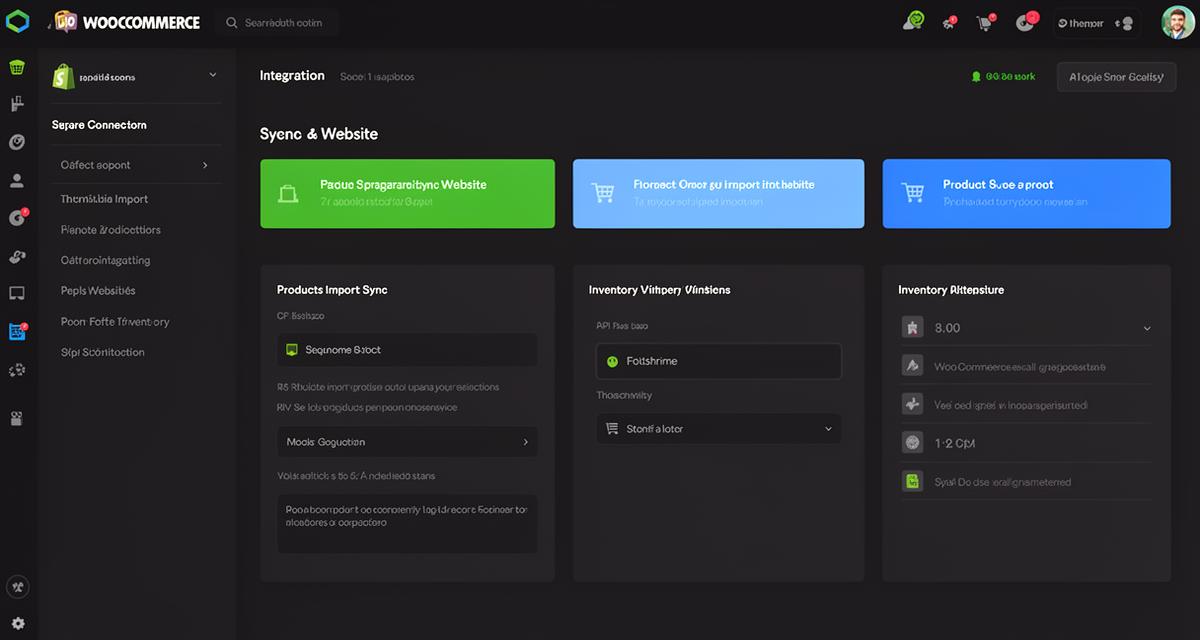Click the round disc icon with red badge
The image size is (1200, 640).
tap(1026, 21)
